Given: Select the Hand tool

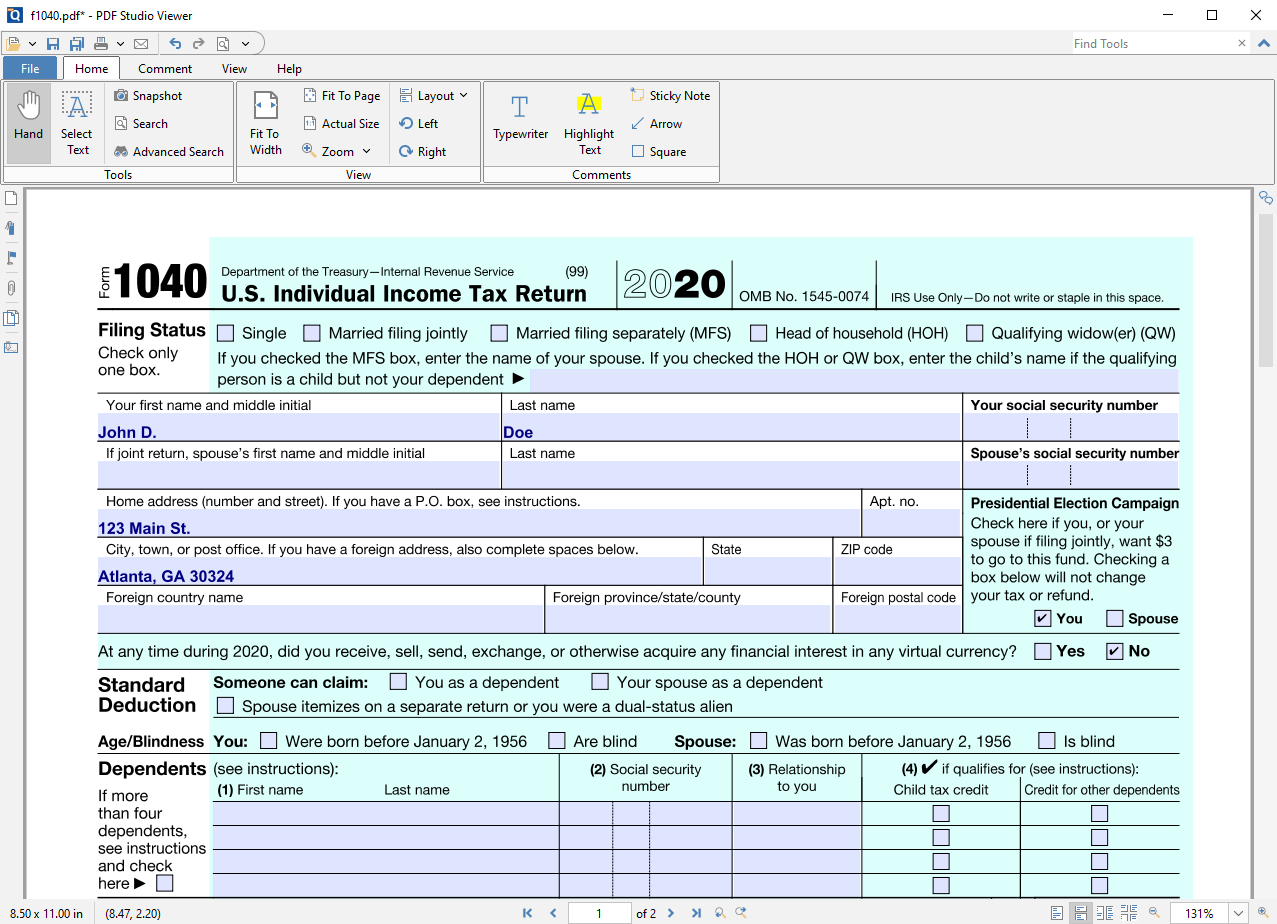Looking at the screenshot, I should coord(28,122).
